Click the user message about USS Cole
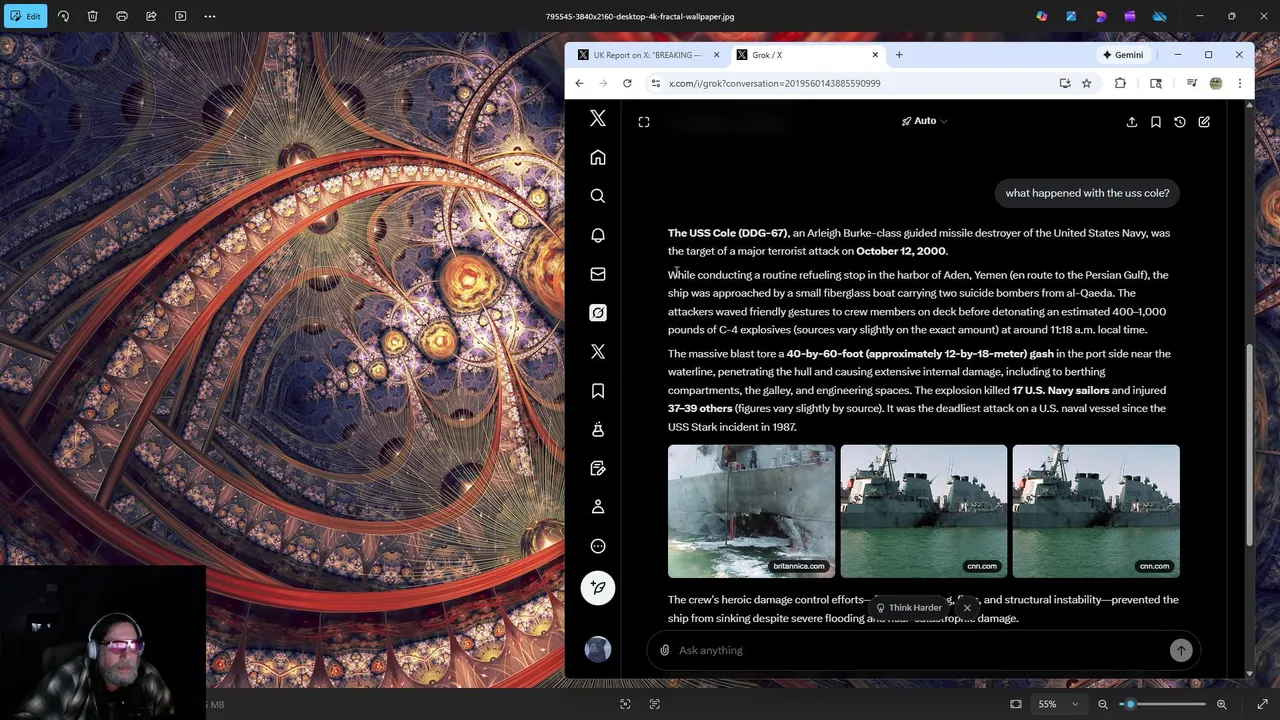The image size is (1280, 720). [x=1087, y=193]
